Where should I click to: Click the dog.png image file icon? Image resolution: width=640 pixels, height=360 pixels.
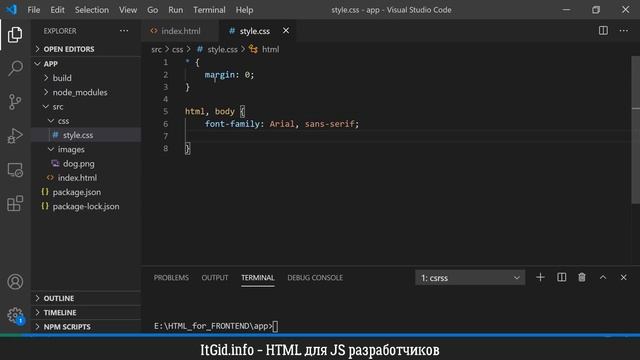coord(55,164)
